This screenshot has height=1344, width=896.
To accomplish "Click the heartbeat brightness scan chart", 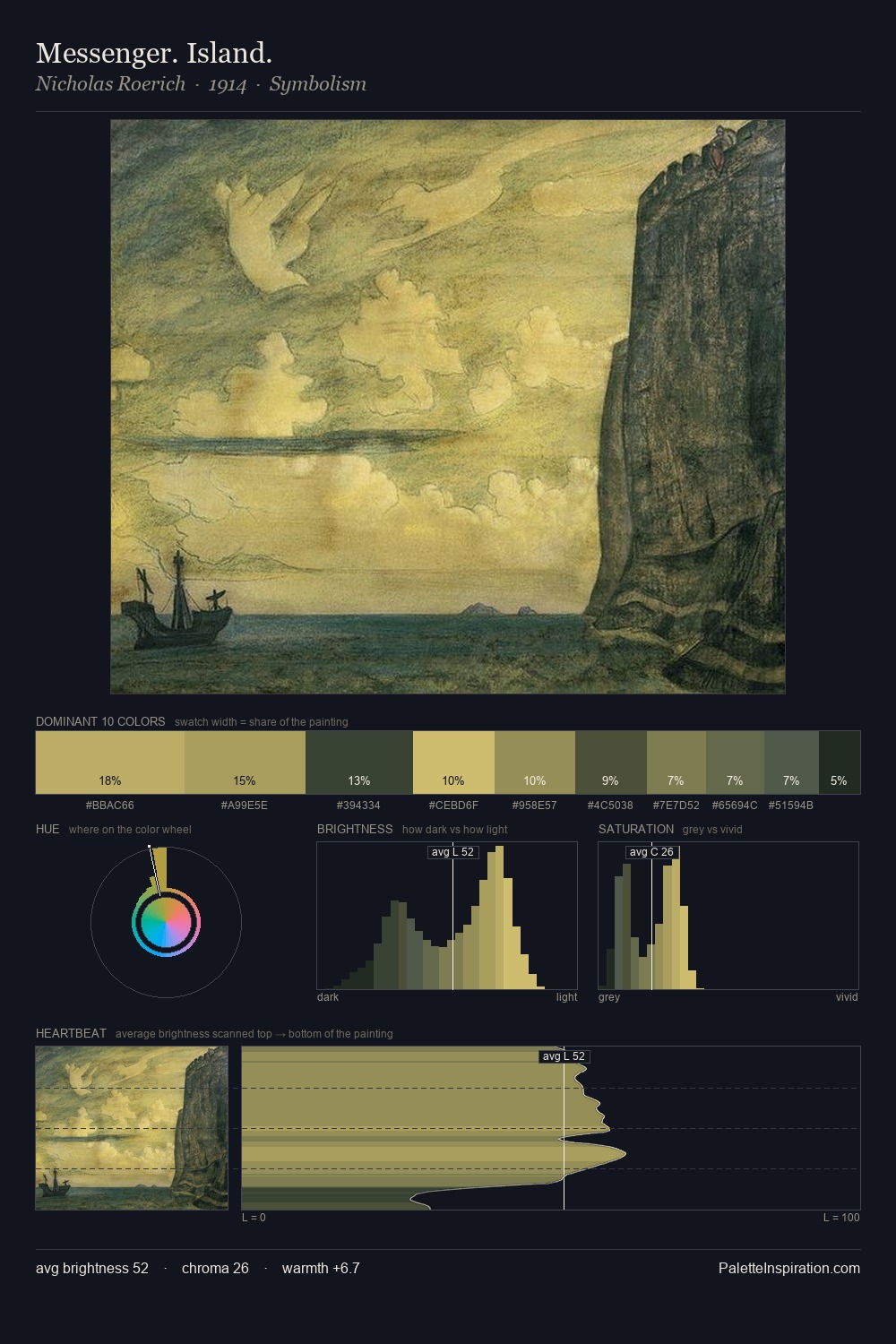I will click(551, 1128).
